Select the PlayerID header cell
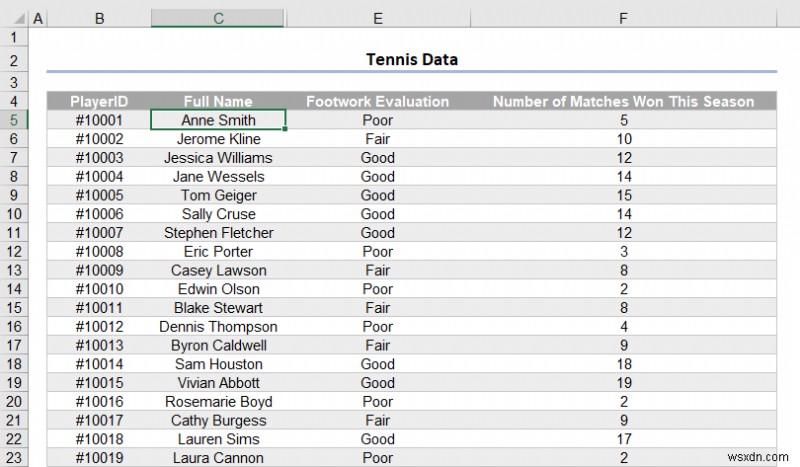800x467 pixels. coord(99,101)
